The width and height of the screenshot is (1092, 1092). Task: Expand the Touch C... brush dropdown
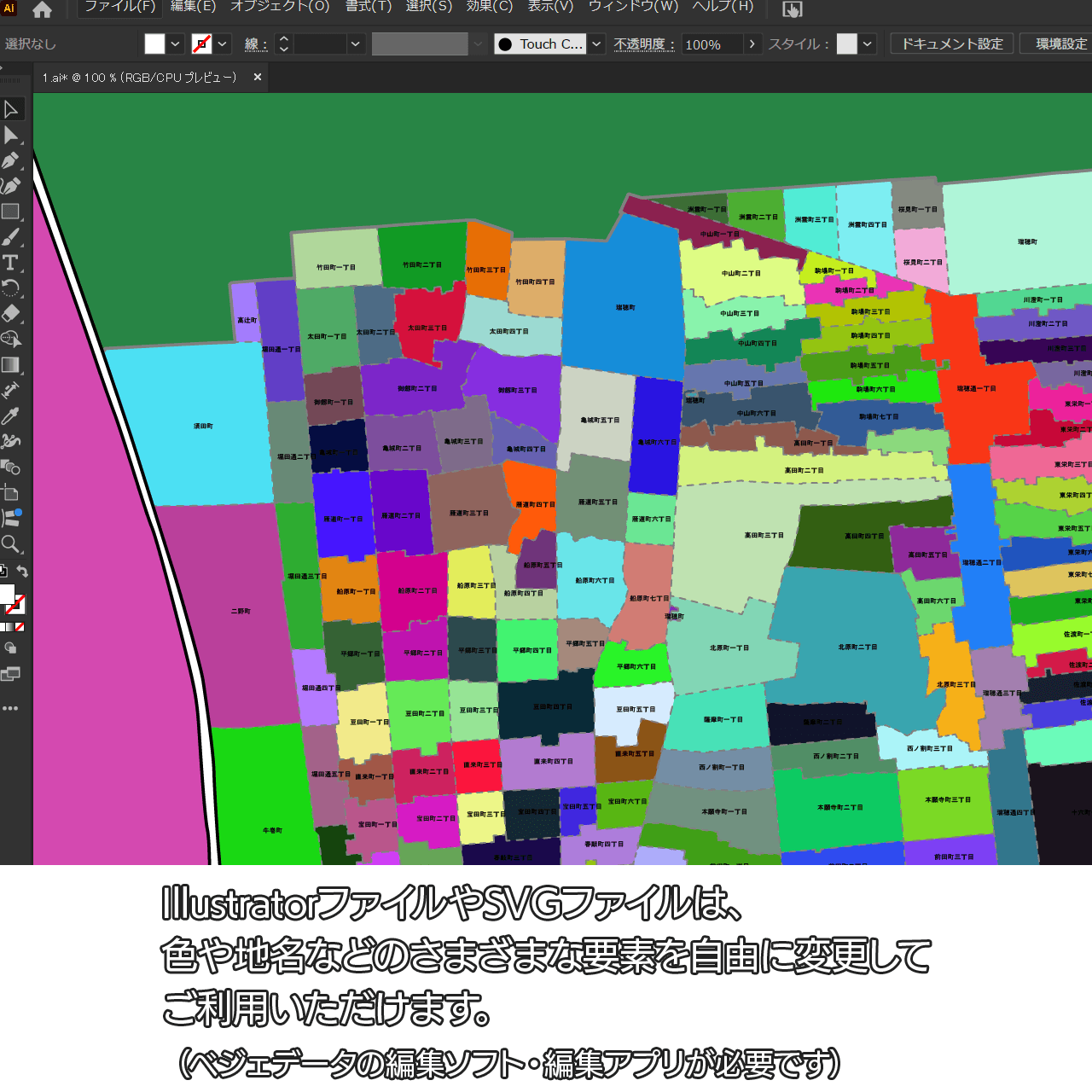click(596, 44)
